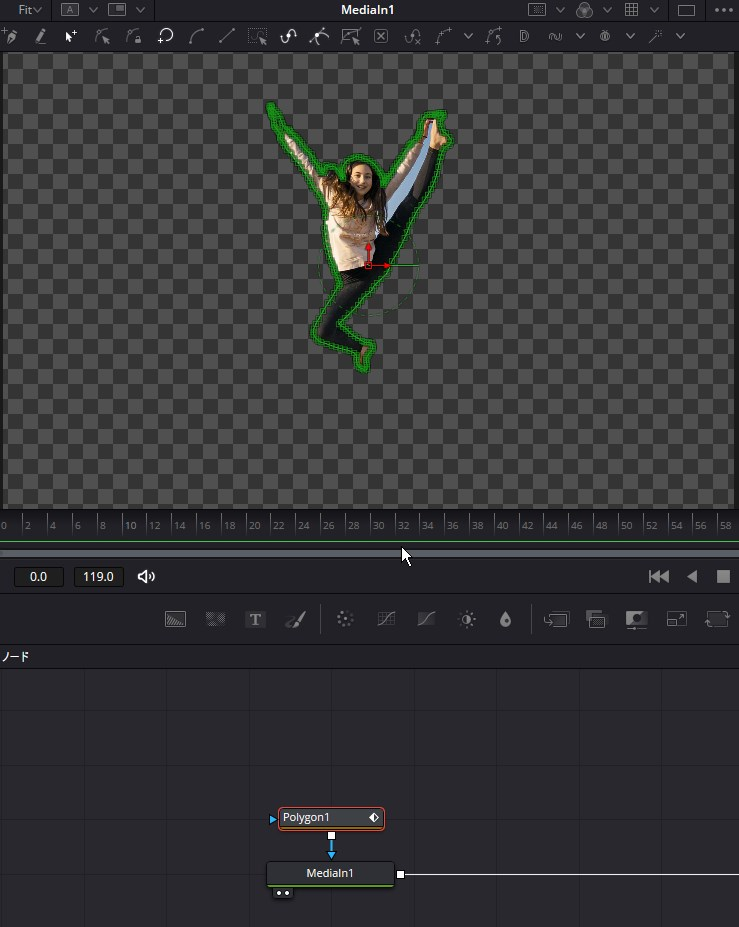Expand the bug icon dropdown arrow
The width and height of the screenshot is (739, 927).
[631, 36]
